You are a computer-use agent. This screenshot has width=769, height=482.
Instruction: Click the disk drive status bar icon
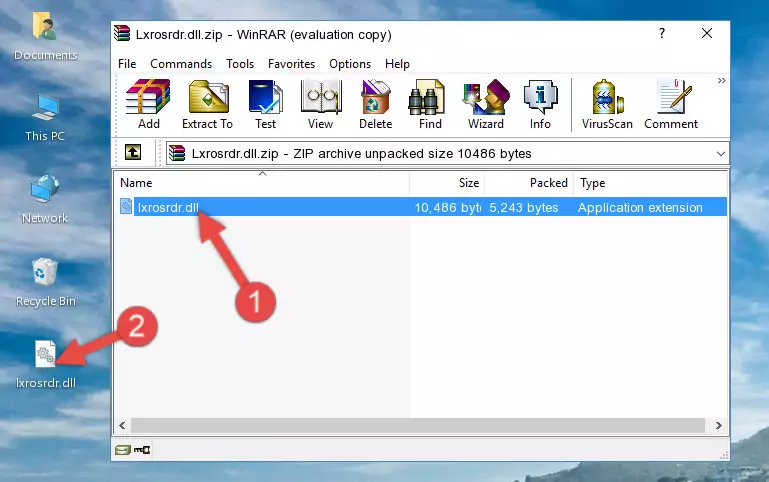[123, 450]
